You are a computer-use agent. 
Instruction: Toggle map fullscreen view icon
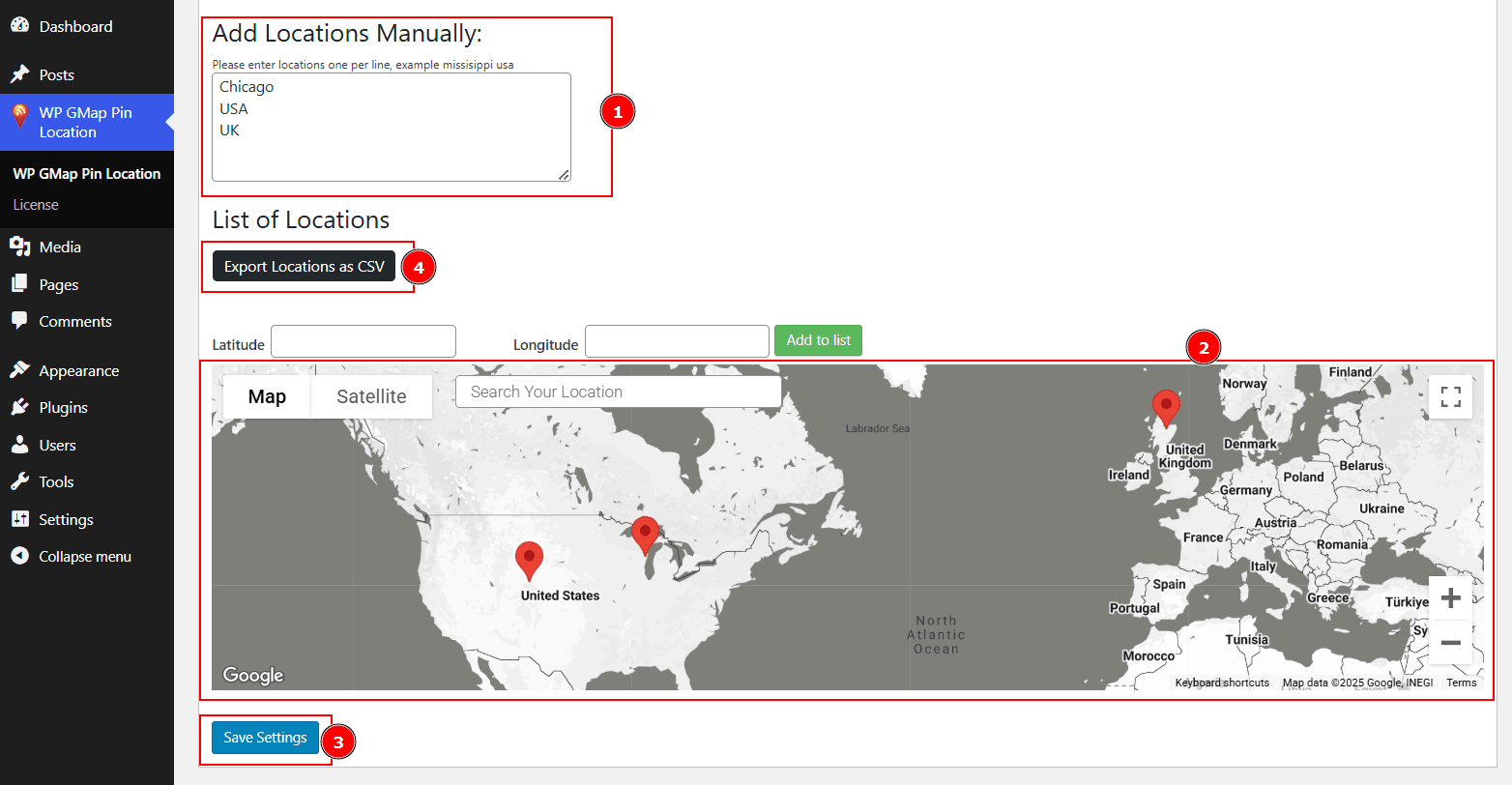(1450, 396)
